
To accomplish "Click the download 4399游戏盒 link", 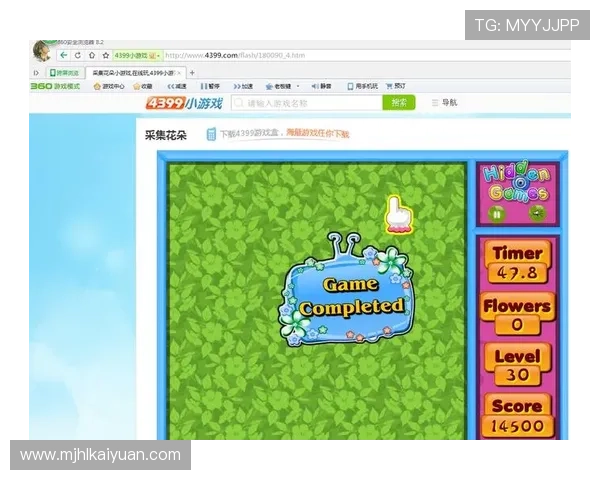I will point(278,134).
